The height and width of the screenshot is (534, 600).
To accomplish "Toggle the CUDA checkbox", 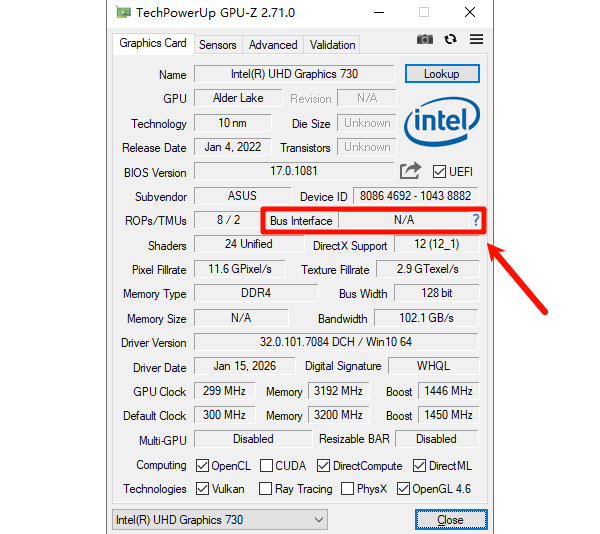I will (266, 466).
